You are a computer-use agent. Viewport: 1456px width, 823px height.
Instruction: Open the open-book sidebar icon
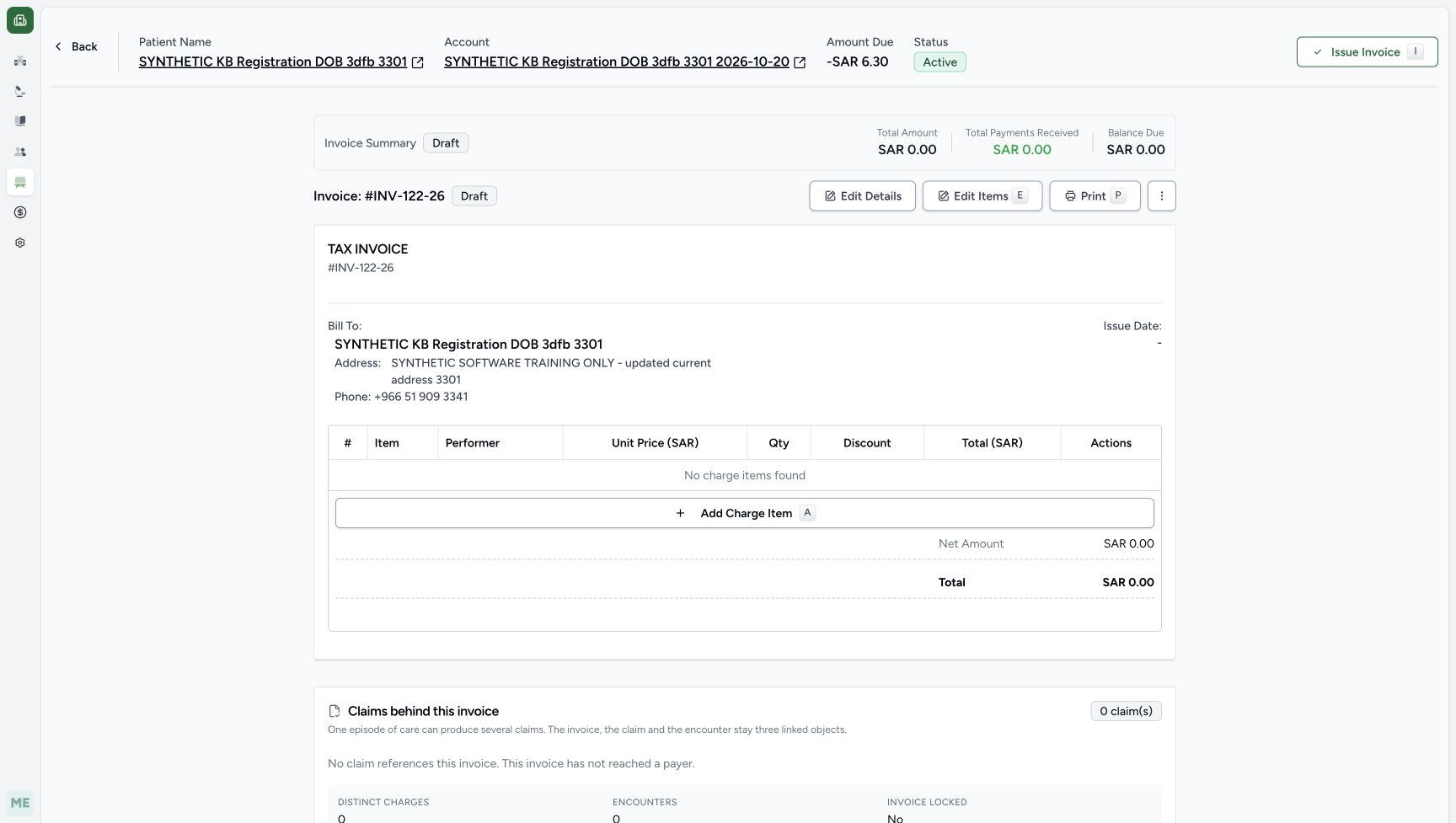coord(20,121)
